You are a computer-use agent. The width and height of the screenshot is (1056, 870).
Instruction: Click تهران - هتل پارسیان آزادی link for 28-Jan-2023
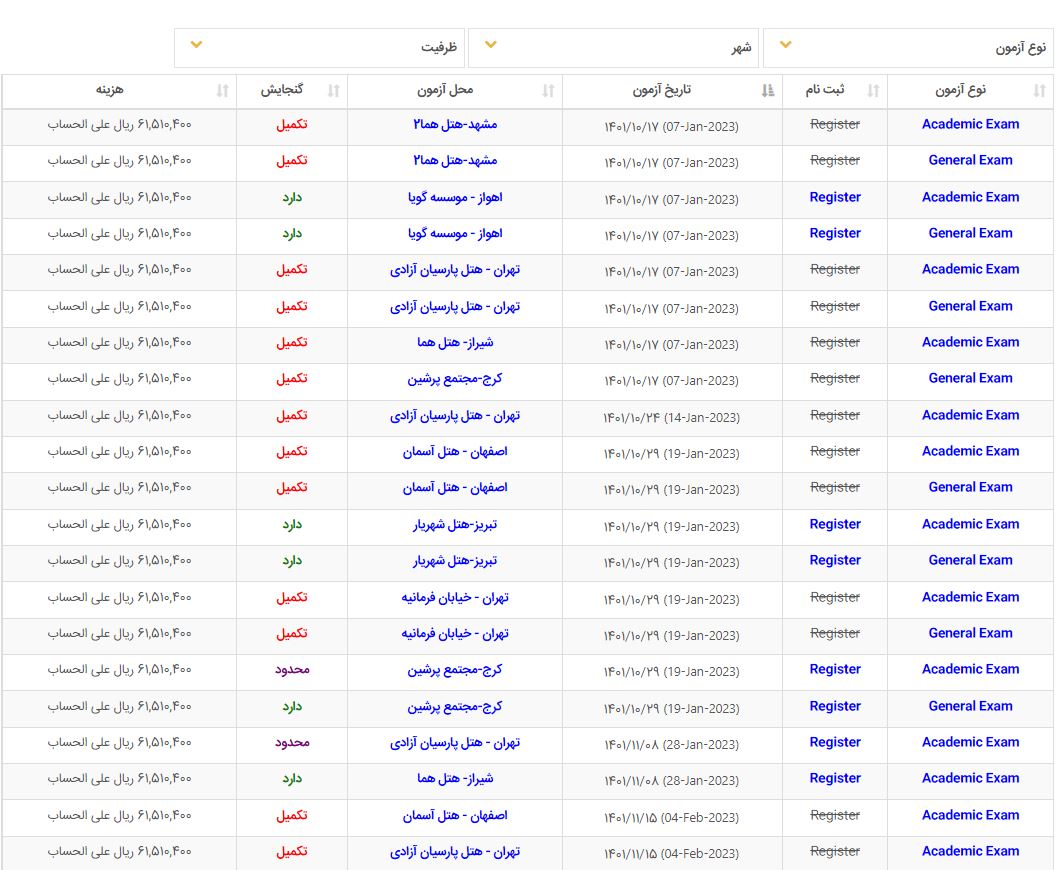455,742
